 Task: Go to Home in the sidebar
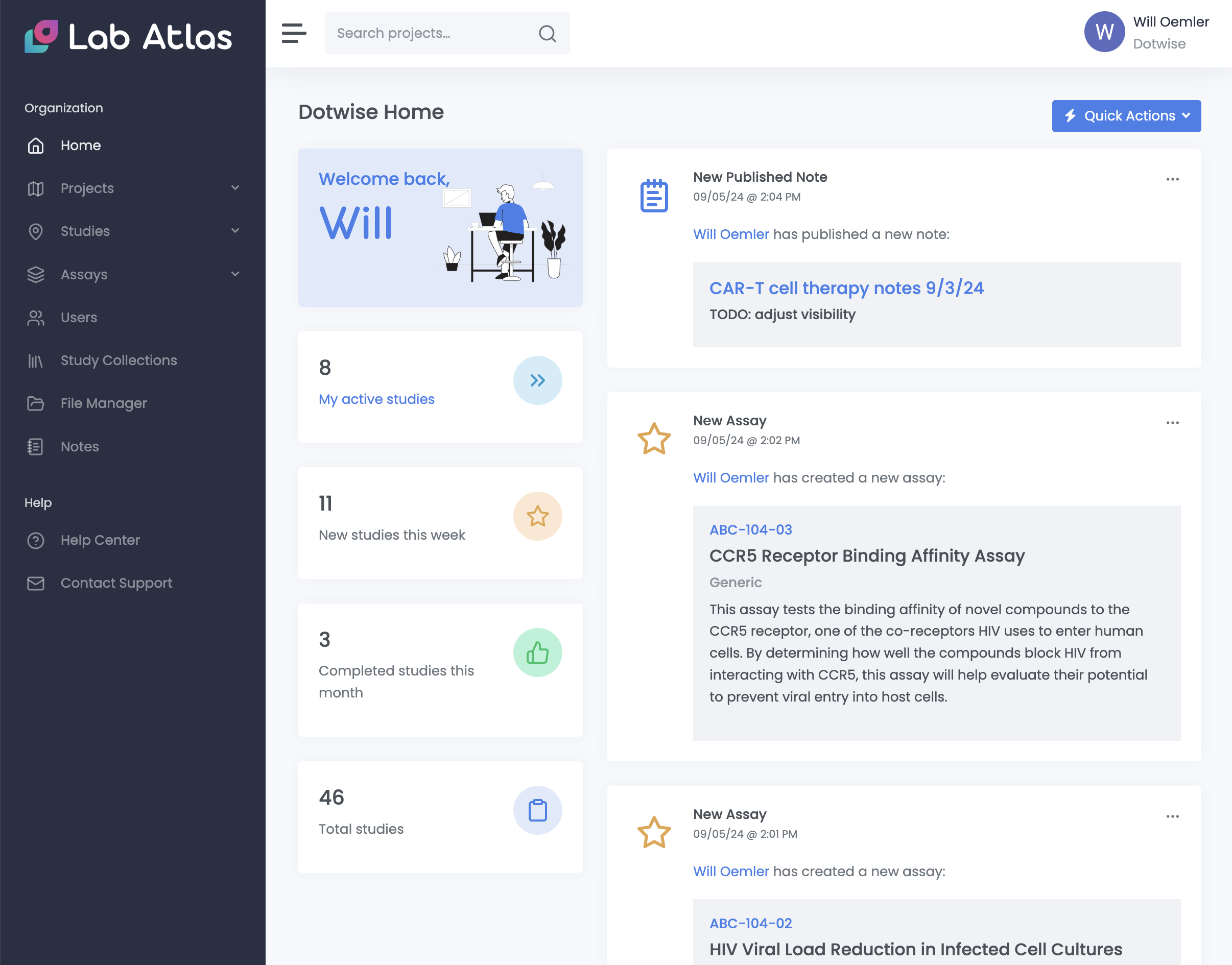click(x=80, y=145)
